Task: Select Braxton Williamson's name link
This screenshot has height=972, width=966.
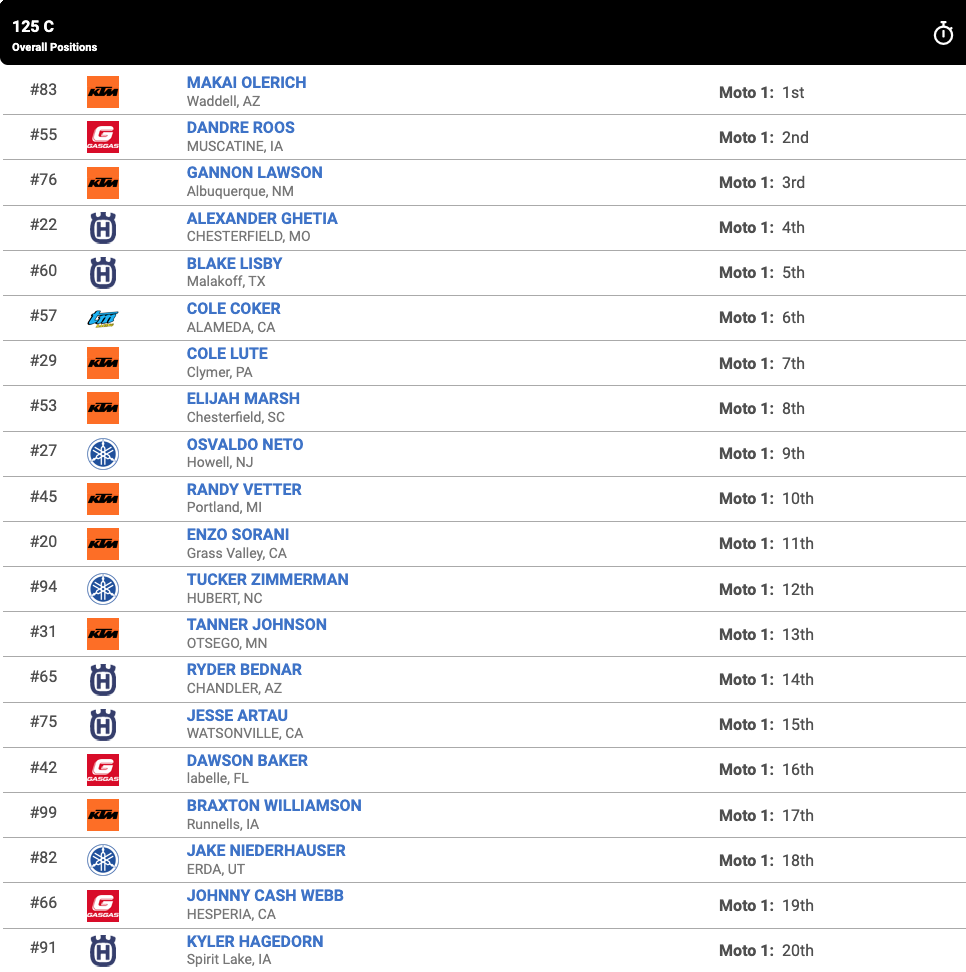Action: coord(274,805)
